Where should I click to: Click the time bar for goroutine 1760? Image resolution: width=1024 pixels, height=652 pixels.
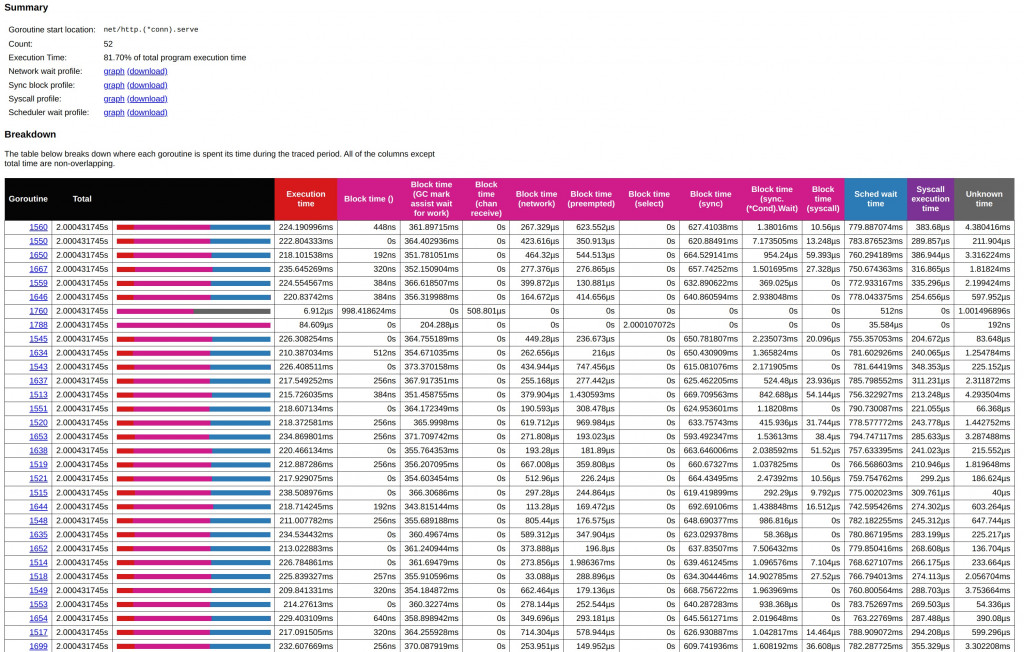coord(193,311)
